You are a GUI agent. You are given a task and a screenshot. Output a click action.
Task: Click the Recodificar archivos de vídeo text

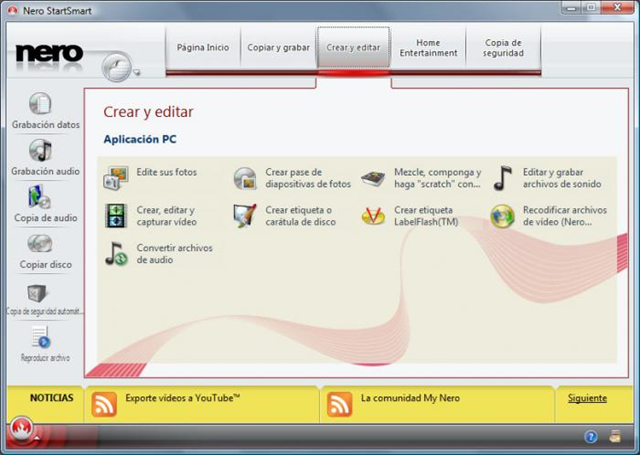pos(565,216)
